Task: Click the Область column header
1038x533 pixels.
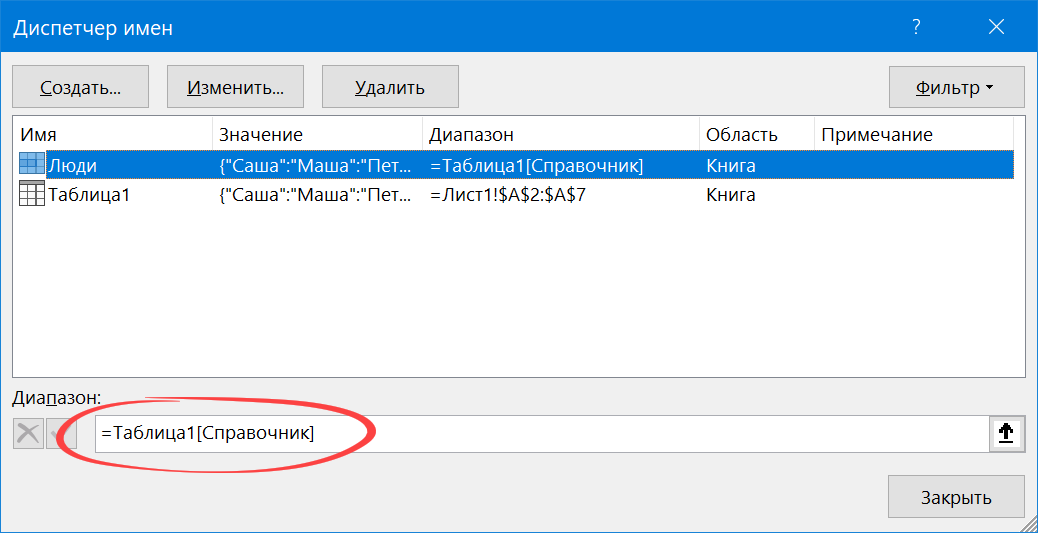Action: pos(757,134)
